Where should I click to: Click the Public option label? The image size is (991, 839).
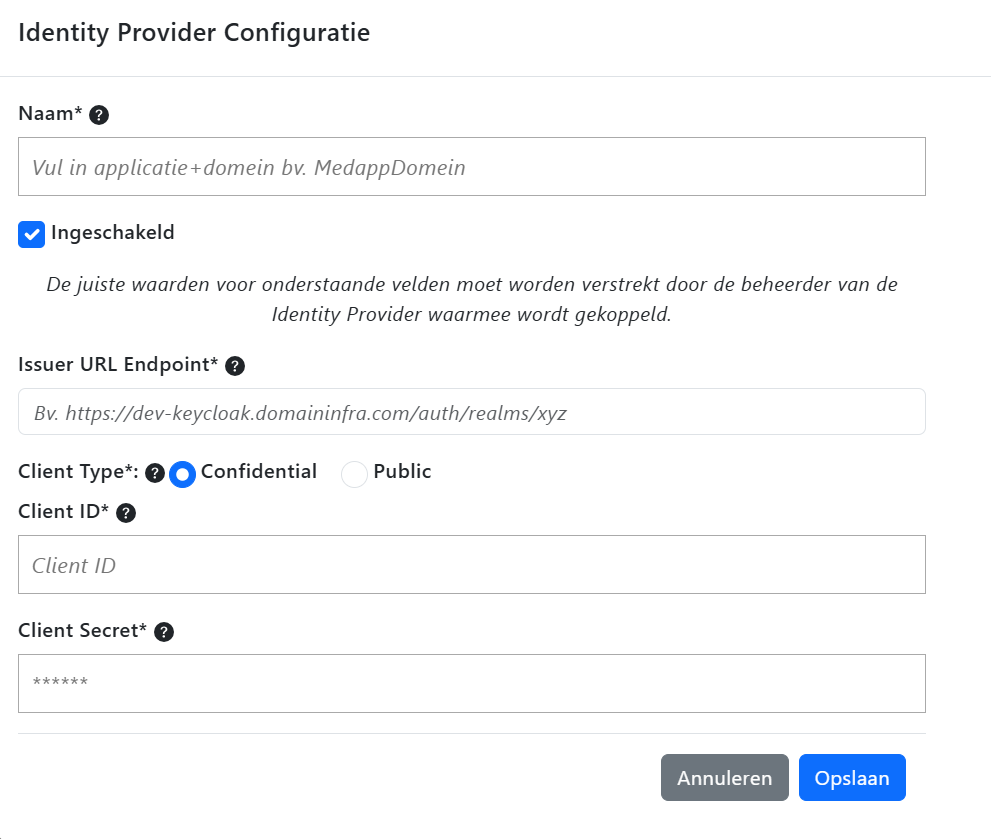(x=402, y=472)
